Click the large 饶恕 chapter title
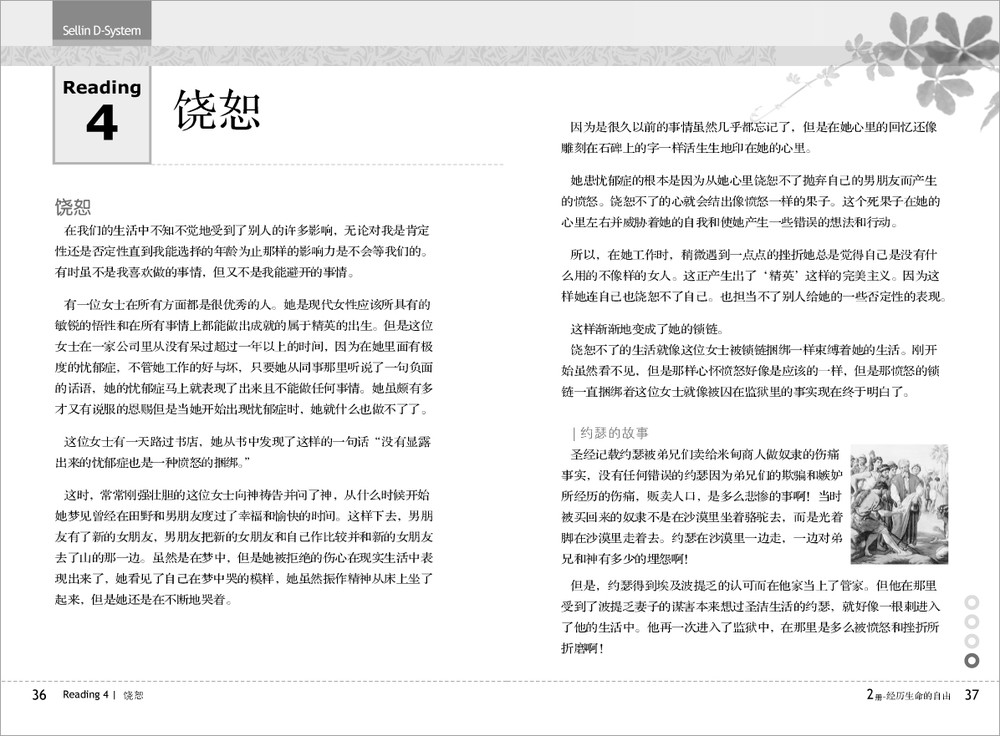 click(x=217, y=108)
